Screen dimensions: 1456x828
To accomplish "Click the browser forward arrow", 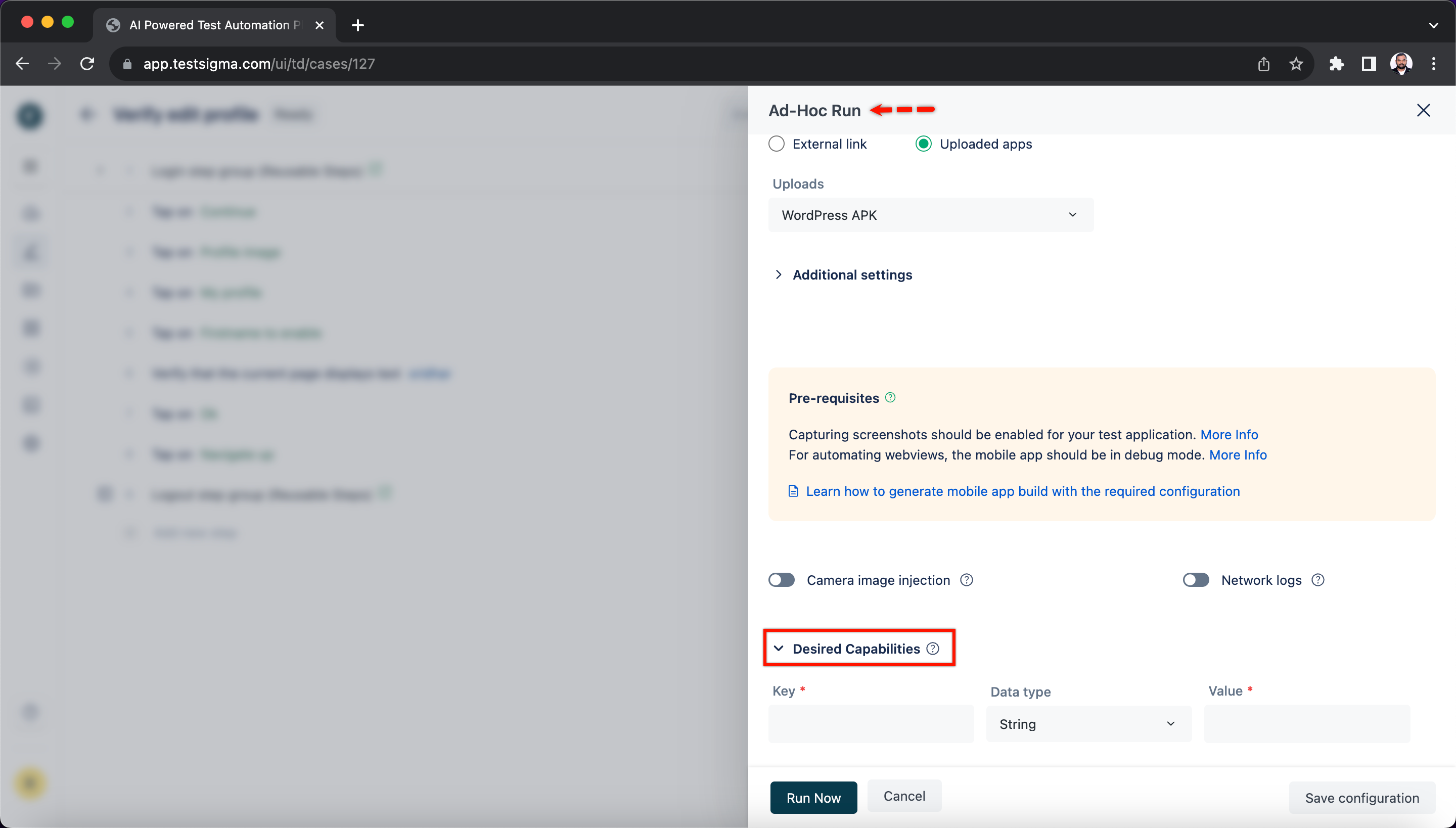I will click(55, 64).
